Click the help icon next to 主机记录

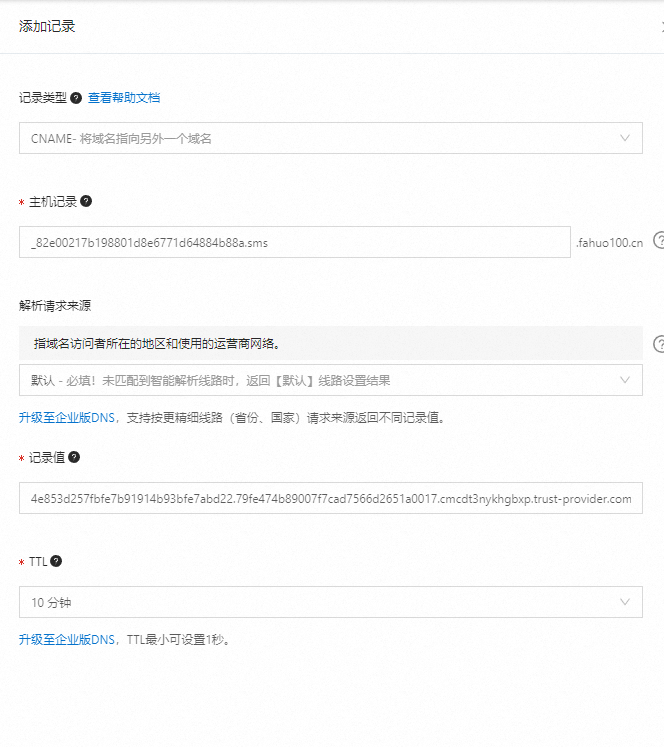coord(86,201)
